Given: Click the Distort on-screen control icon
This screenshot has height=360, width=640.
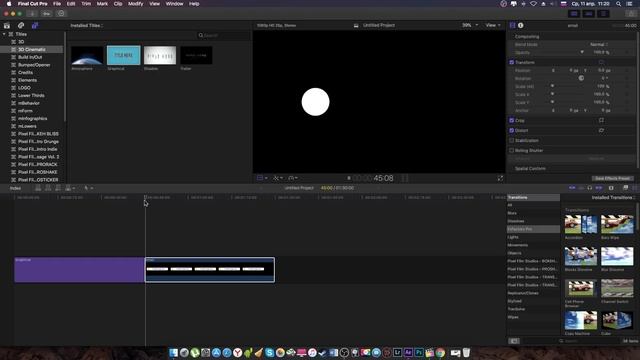Looking at the screenshot, I should tap(601, 131).
